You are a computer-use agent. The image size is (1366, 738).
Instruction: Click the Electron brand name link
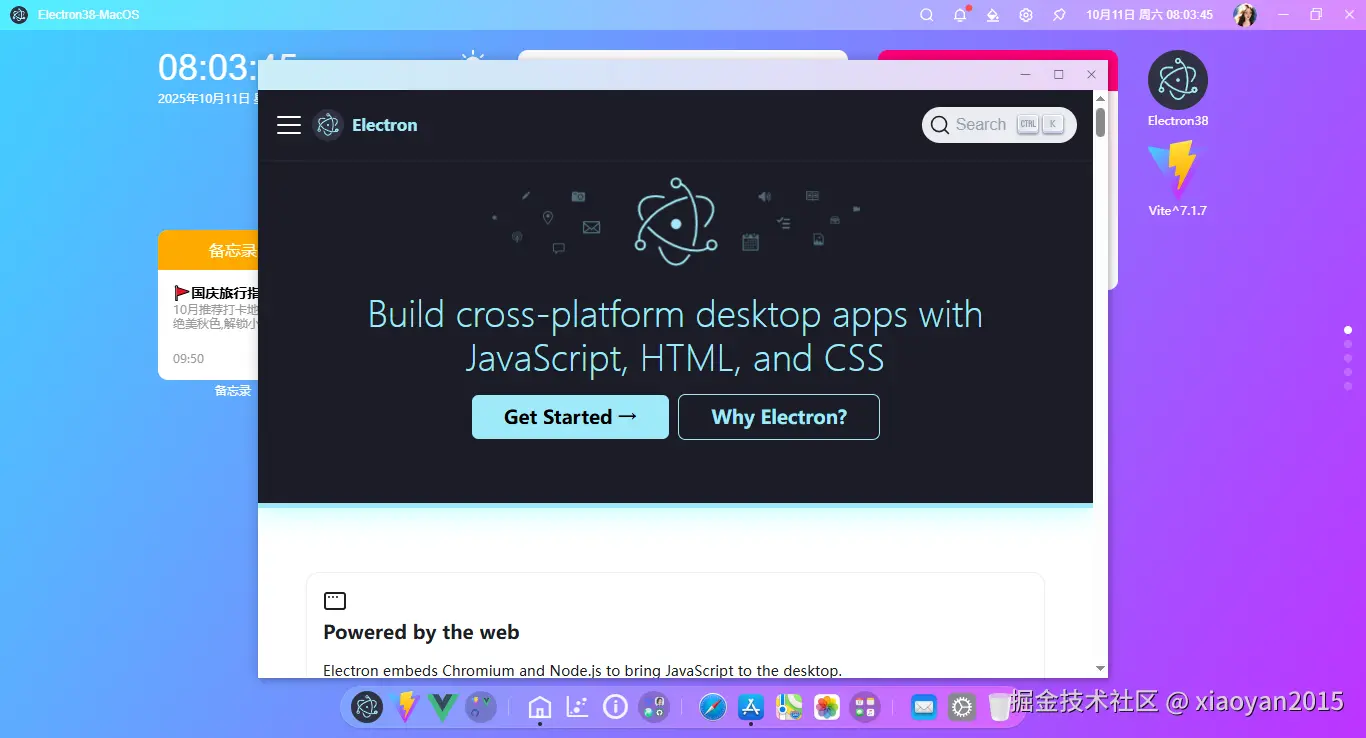pyautogui.click(x=385, y=125)
